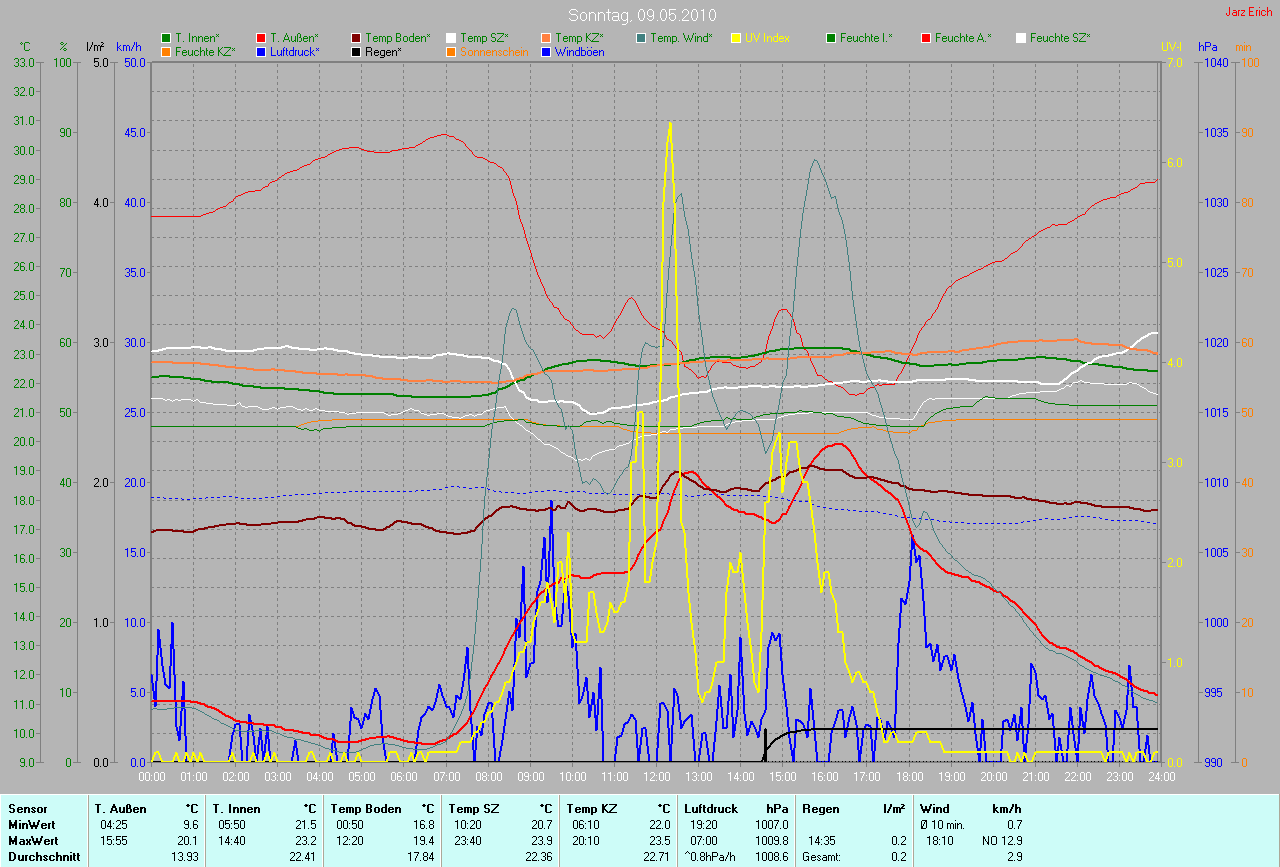Click the red T. Außen legend square

tap(261, 38)
